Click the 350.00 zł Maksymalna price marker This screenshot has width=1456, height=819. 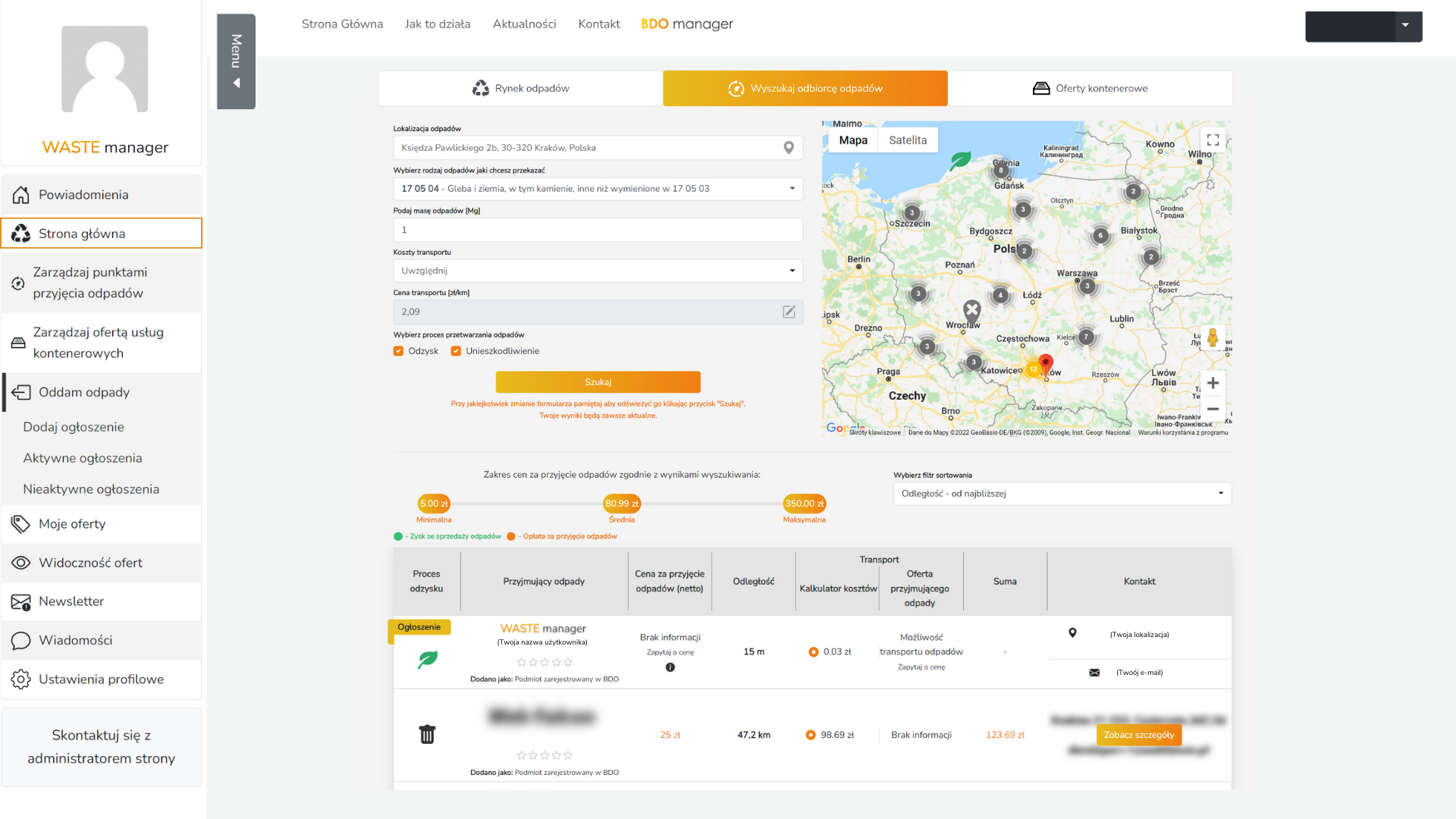coord(805,504)
